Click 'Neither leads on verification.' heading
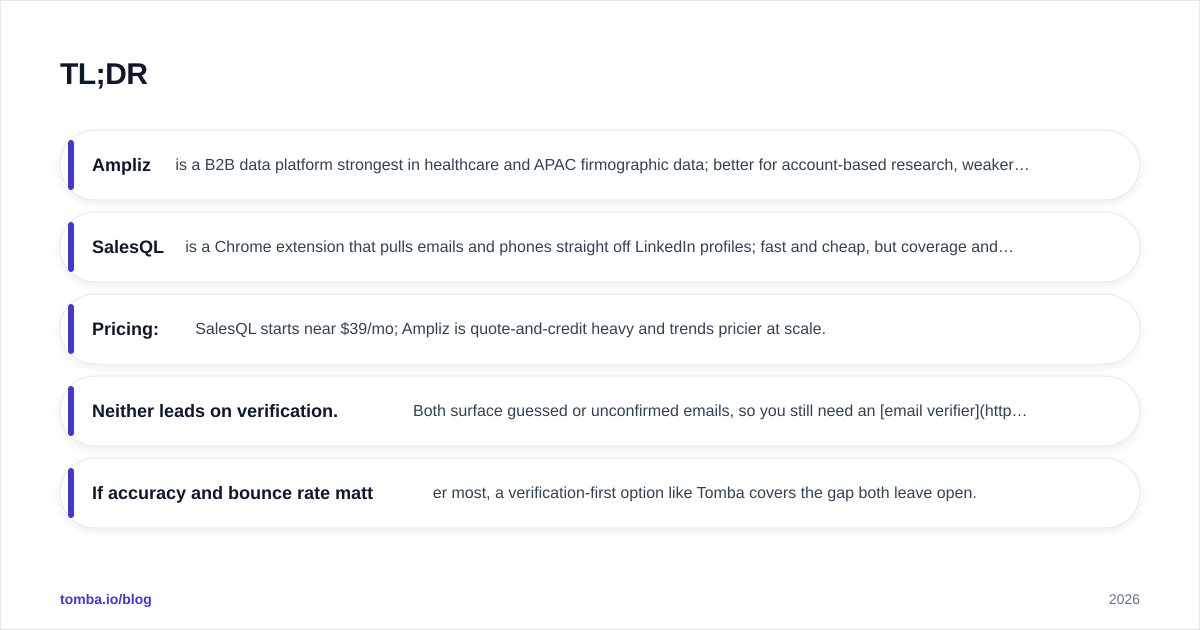Screen dimensions: 1200x630 coord(215,411)
